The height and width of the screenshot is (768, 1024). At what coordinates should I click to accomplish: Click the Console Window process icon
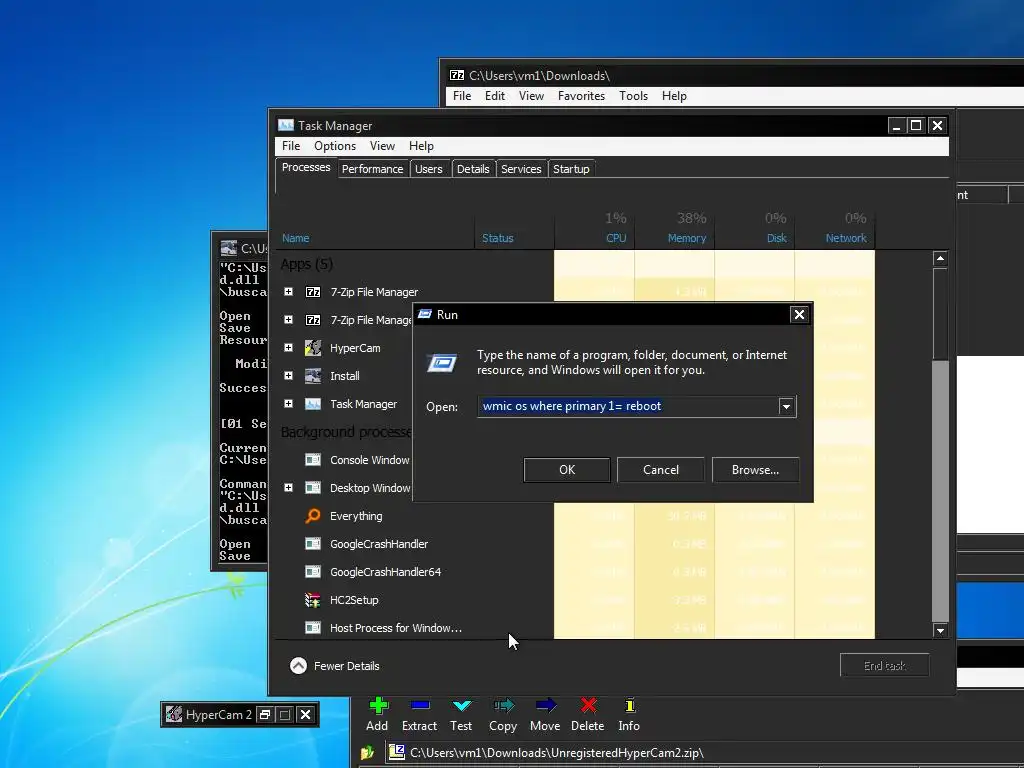coord(313,460)
